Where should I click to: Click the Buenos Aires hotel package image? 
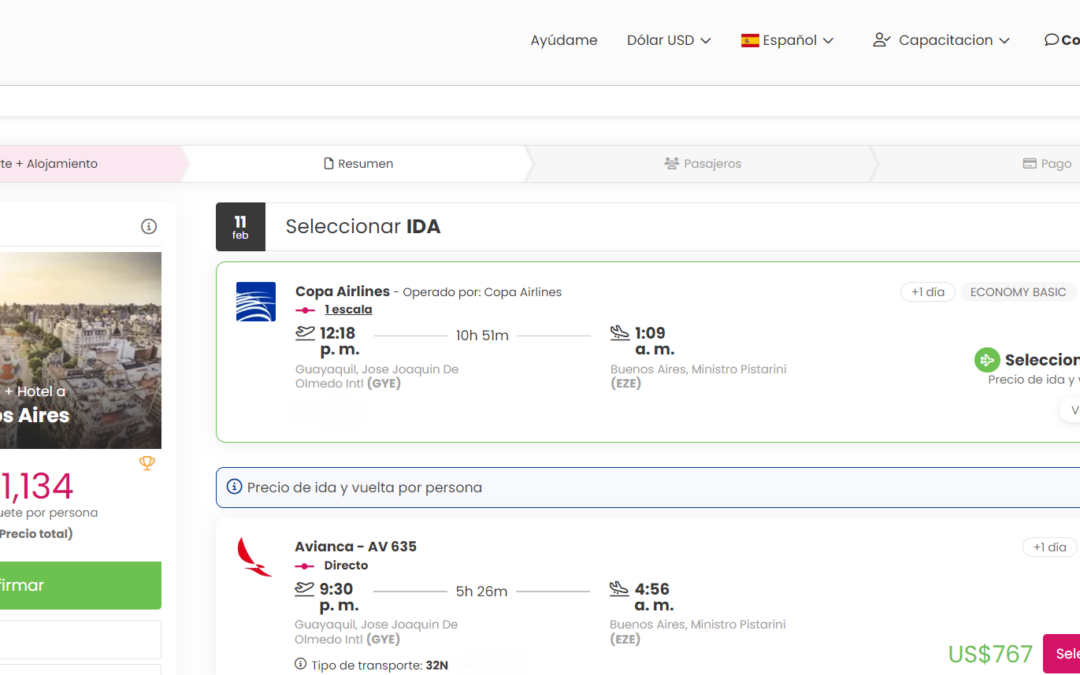coord(81,350)
